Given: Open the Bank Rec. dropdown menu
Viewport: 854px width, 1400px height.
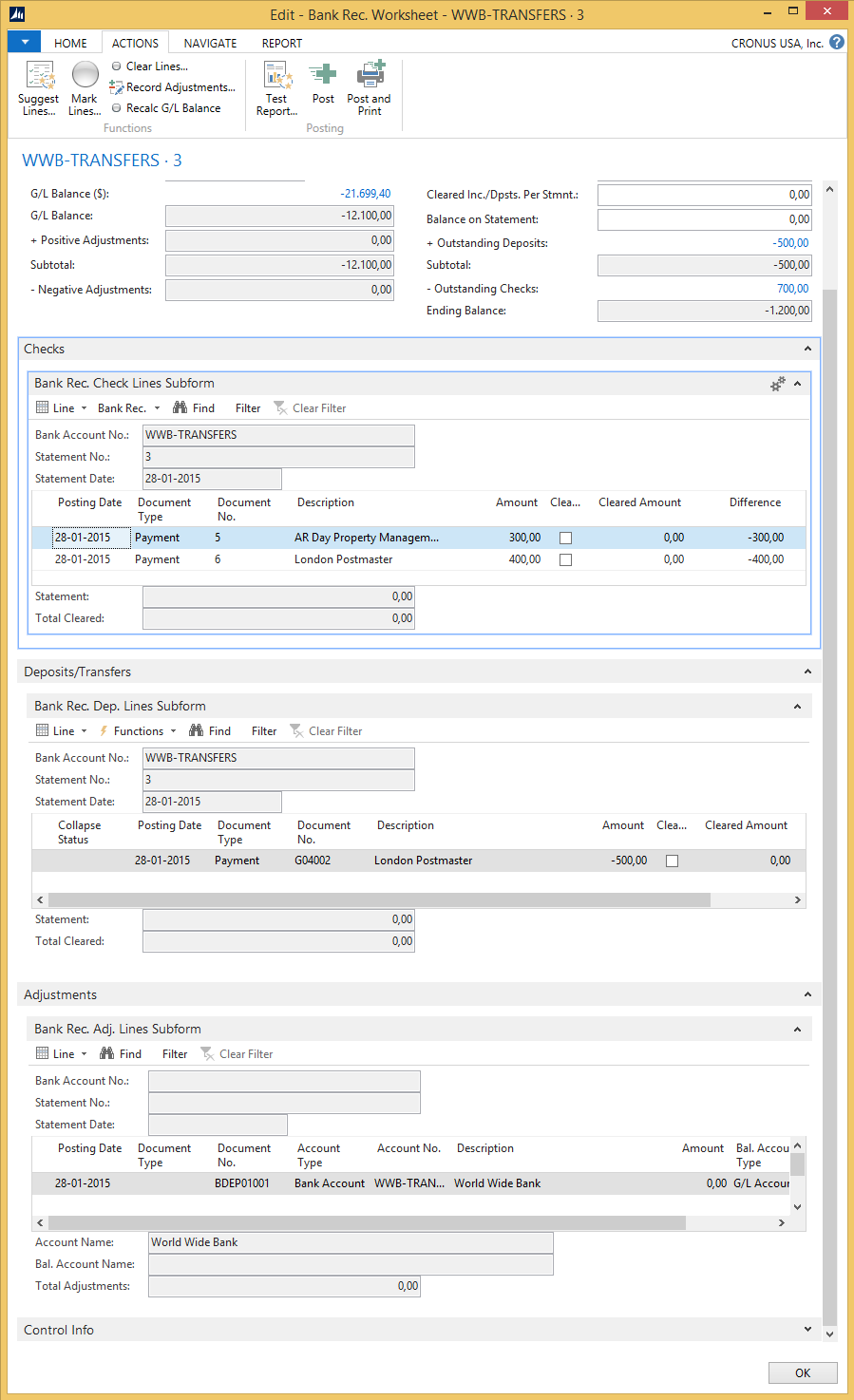Looking at the screenshot, I should click(x=128, y=408).
